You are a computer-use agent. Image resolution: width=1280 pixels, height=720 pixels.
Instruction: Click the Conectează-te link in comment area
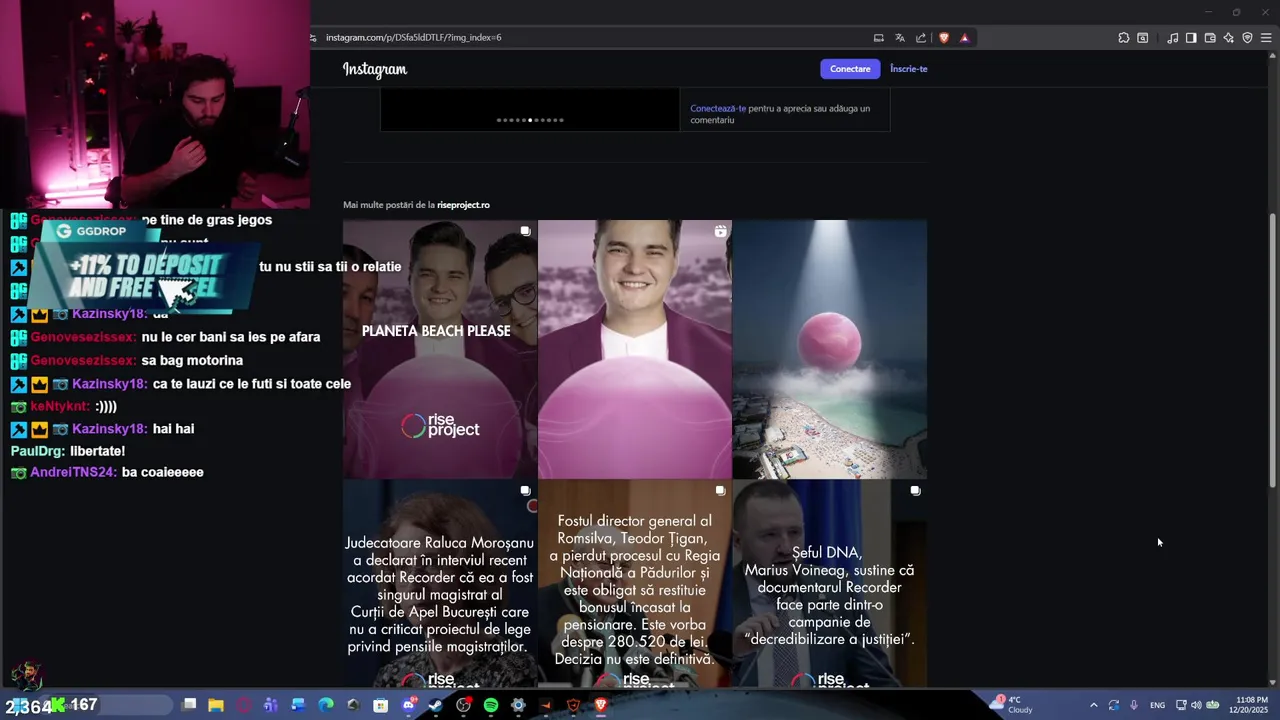click(718, 108)
